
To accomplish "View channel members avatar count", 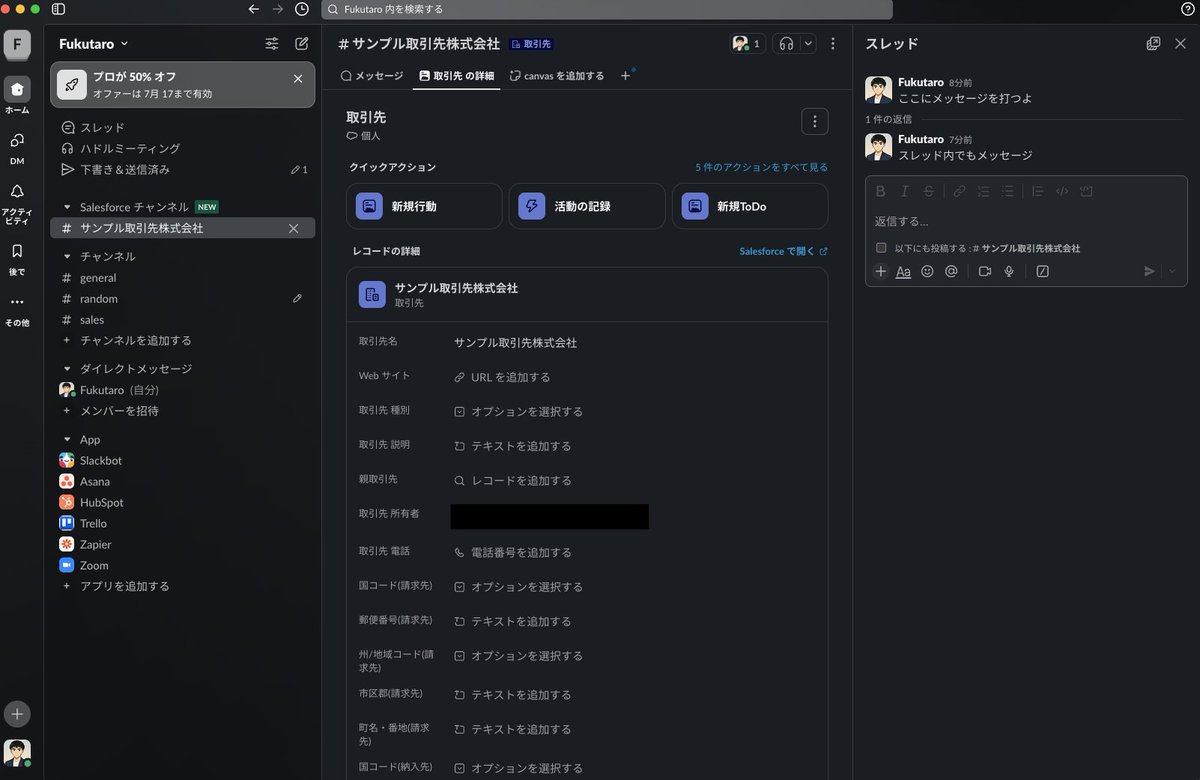I will click(748, 44).
